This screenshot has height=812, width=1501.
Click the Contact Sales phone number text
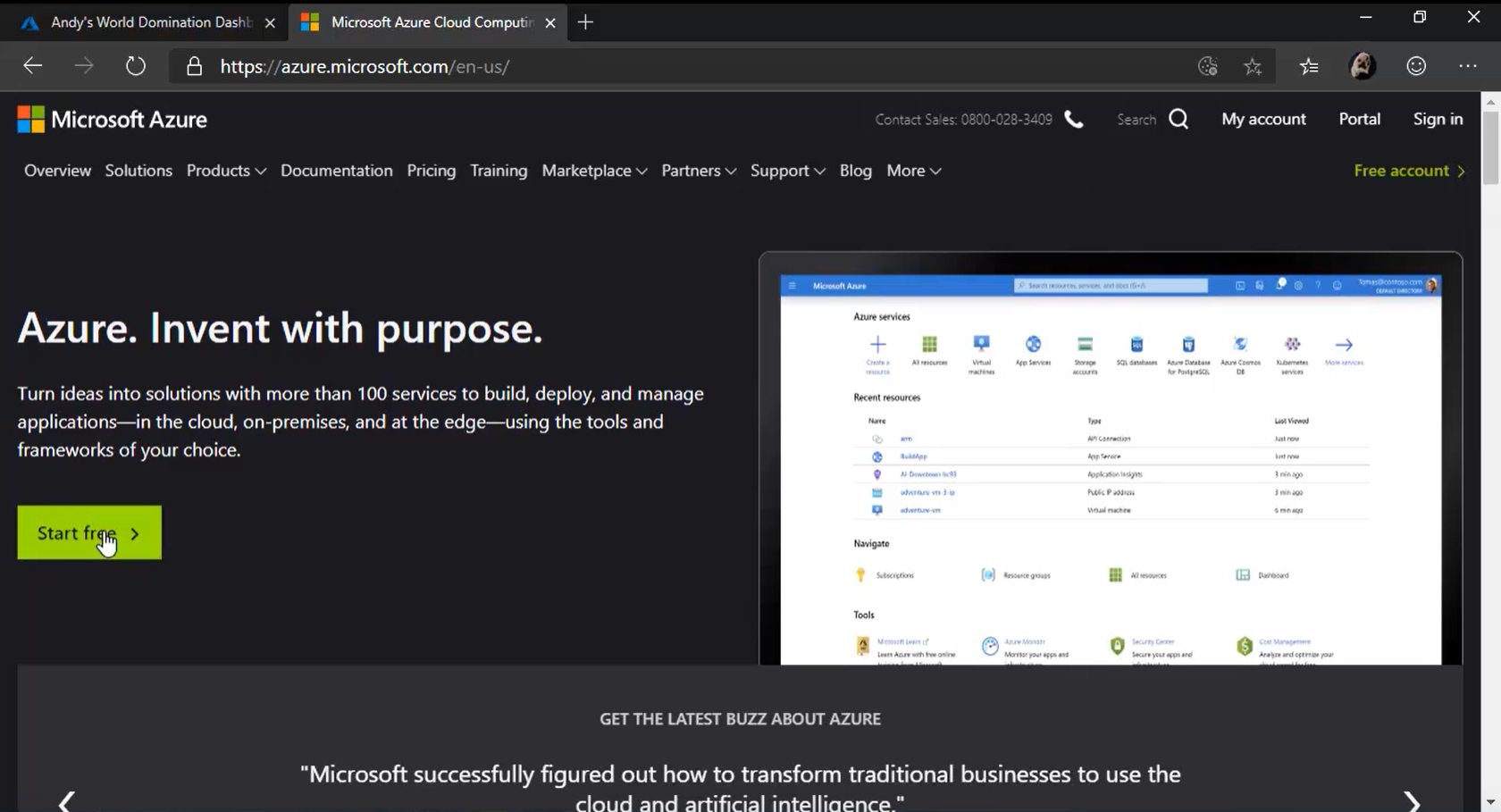(x=963, y=120)
